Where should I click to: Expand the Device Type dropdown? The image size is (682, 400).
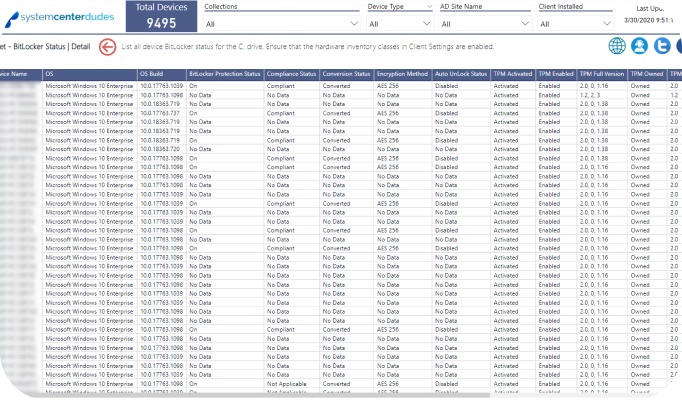point(399,24)
